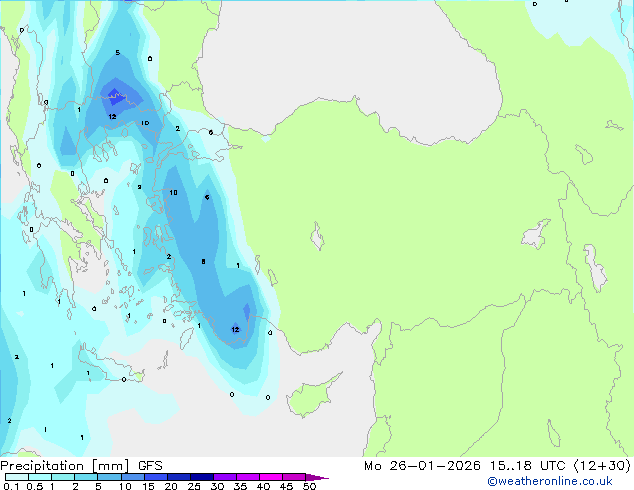Click the 20–25 mm legend swatch
Viewport: 634px width, 490px height.
coord(179,477)
